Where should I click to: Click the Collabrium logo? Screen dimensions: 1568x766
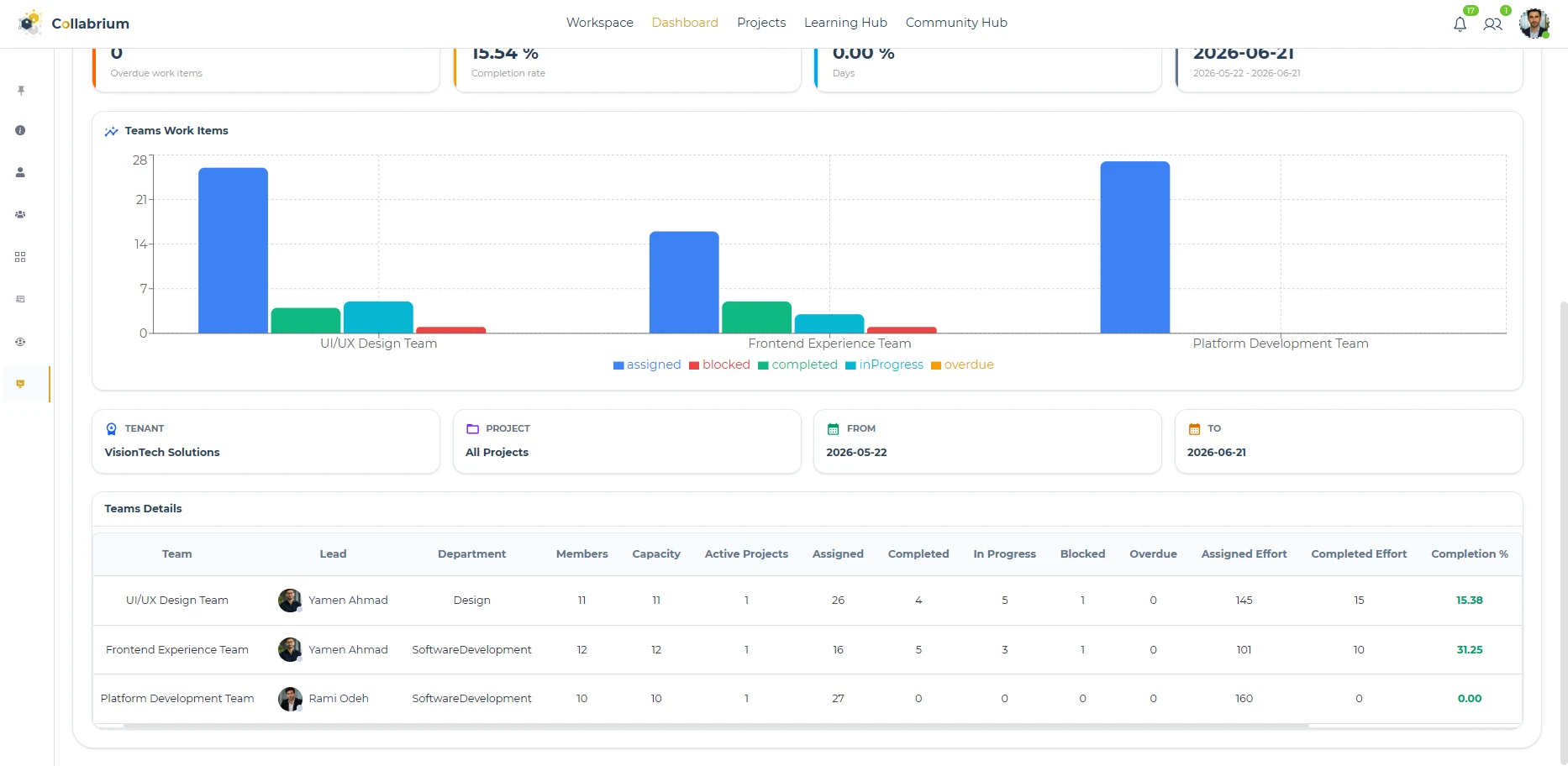tap(73, 23)
